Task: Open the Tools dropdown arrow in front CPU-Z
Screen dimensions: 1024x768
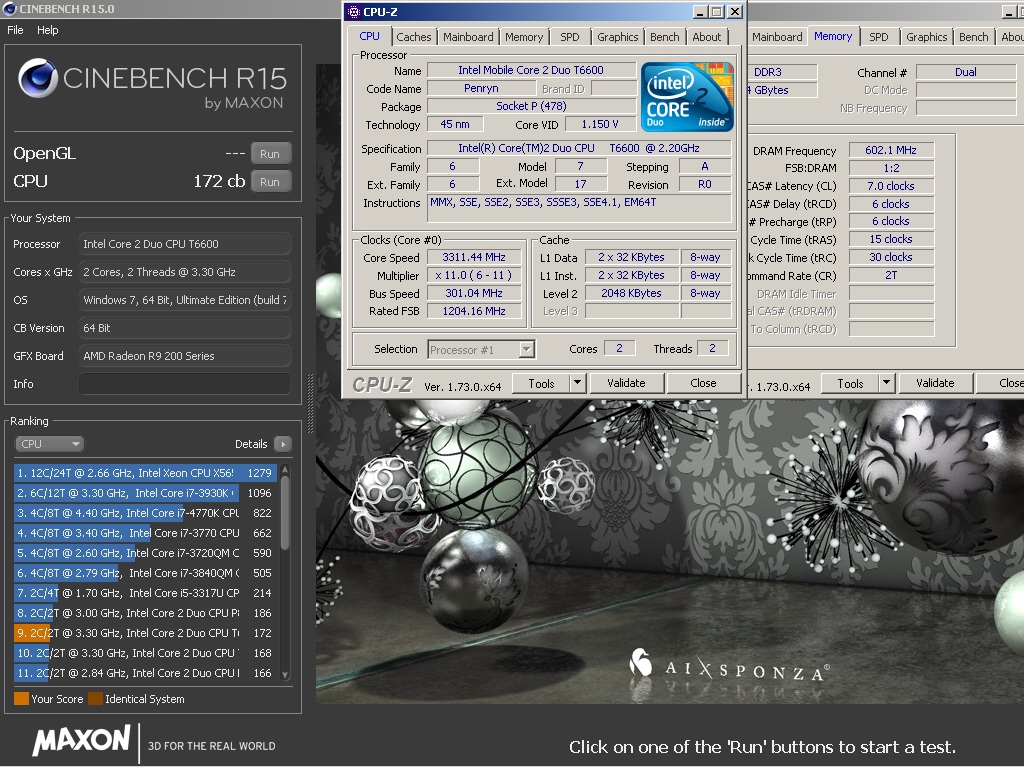Action: click(x=577, y=383)
